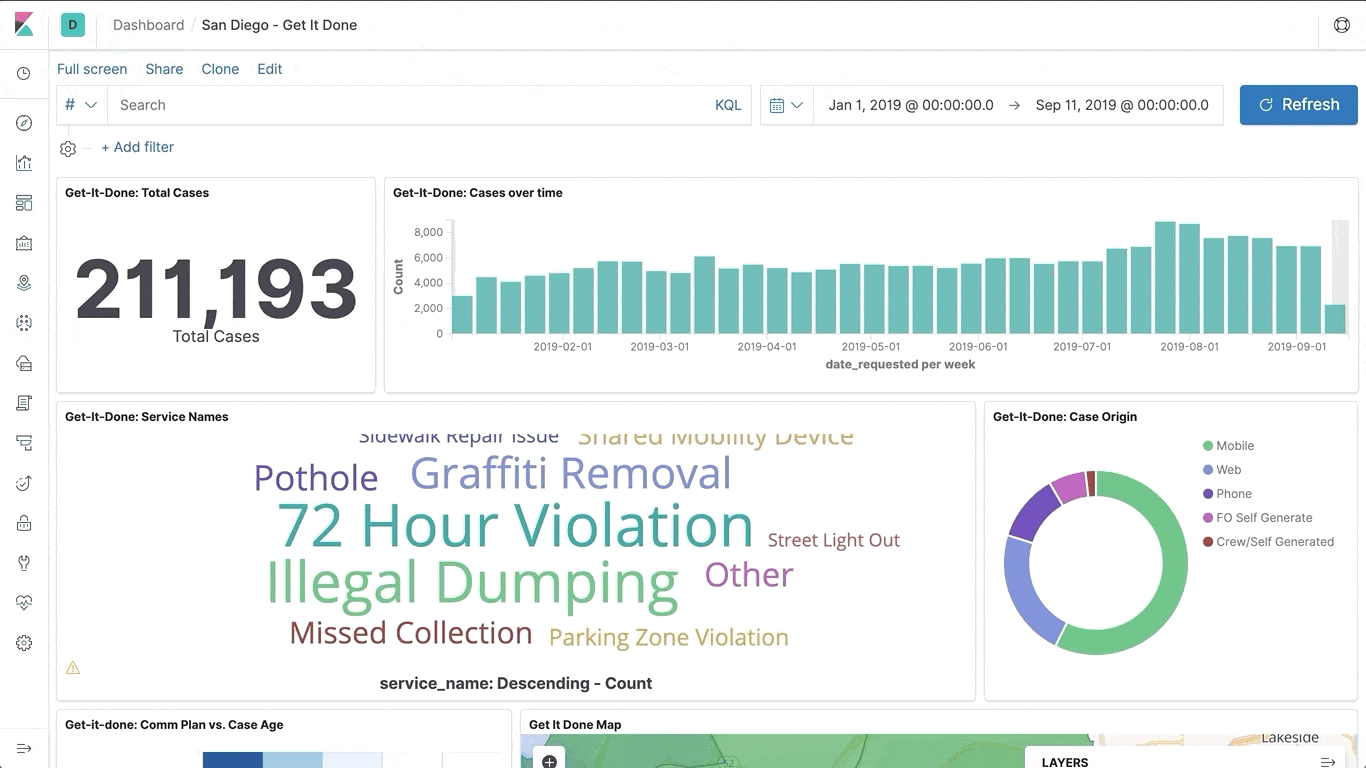1366x768 pixels.
Task: Click the Kibana logo
Action: (x=24, y=25)
